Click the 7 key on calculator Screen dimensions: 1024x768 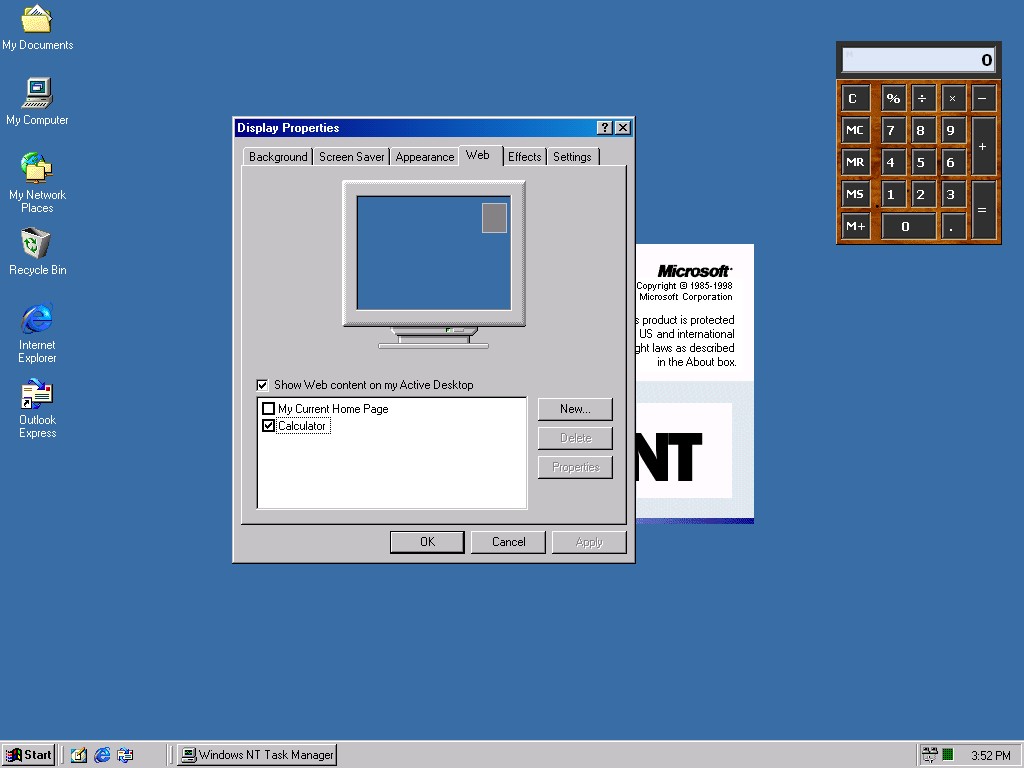(x=892, y=130)
